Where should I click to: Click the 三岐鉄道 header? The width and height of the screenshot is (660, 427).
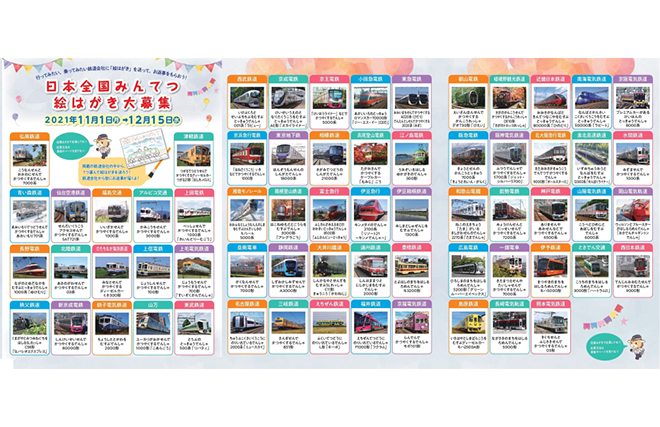click(x=288, y=304)
